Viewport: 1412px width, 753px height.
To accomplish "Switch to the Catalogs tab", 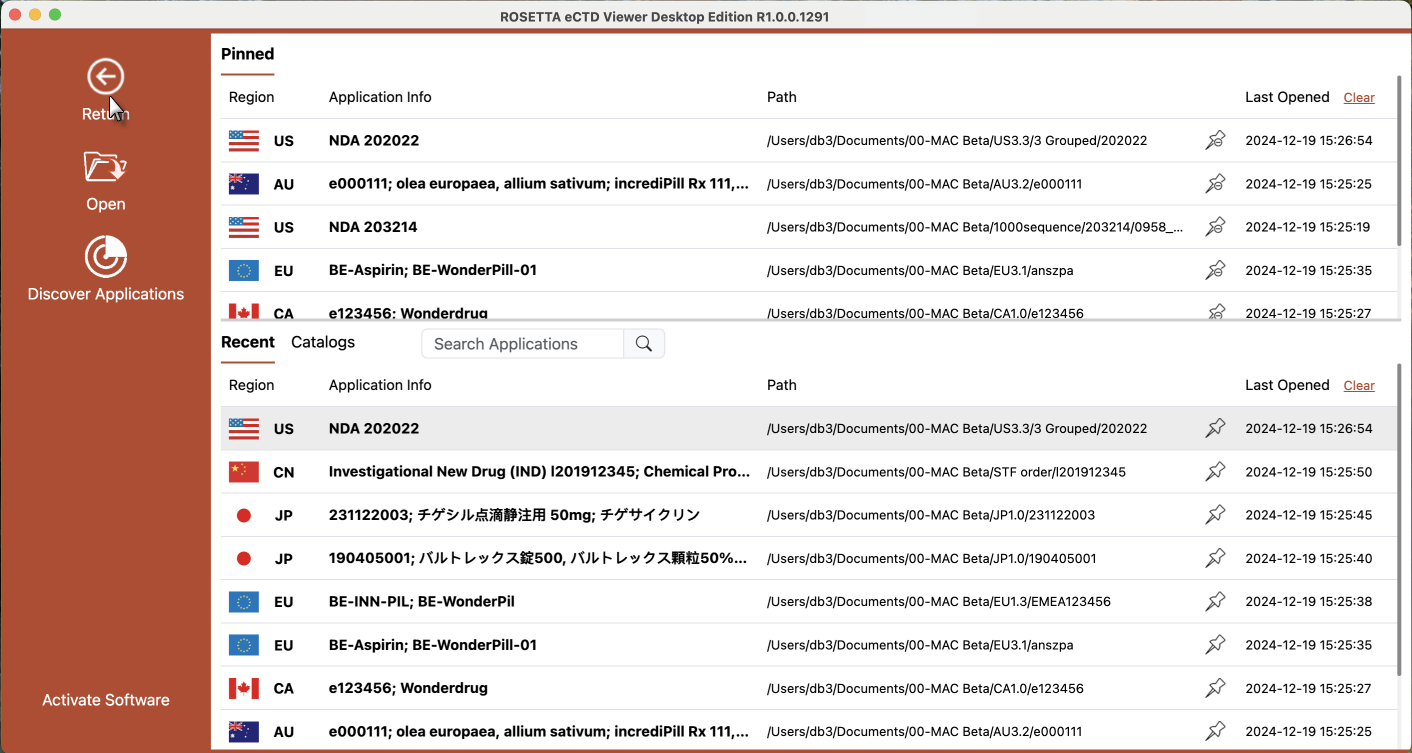I will [x=323, y=342].
